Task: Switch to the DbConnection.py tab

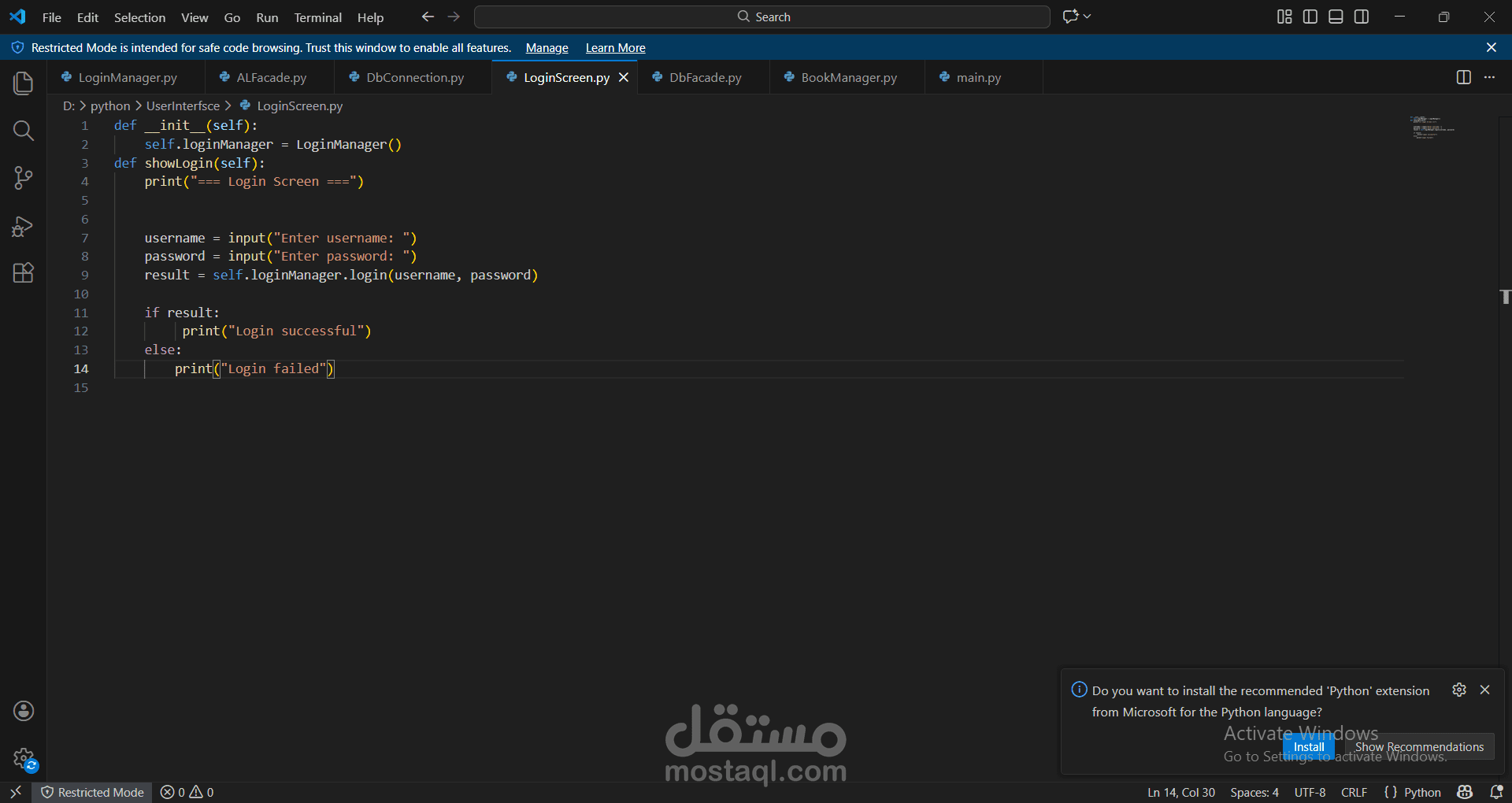Action: [413, 77]
